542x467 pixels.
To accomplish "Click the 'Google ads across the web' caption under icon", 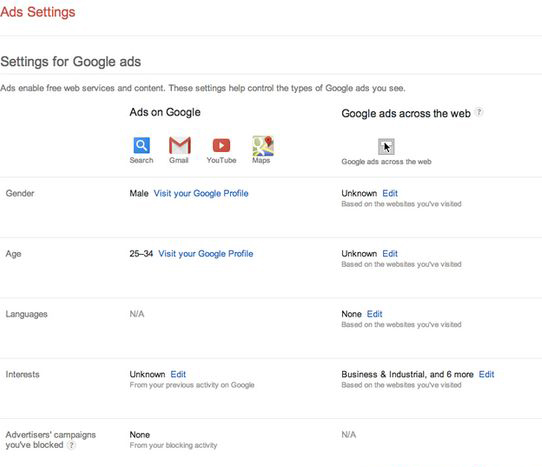I will point(386,161).
